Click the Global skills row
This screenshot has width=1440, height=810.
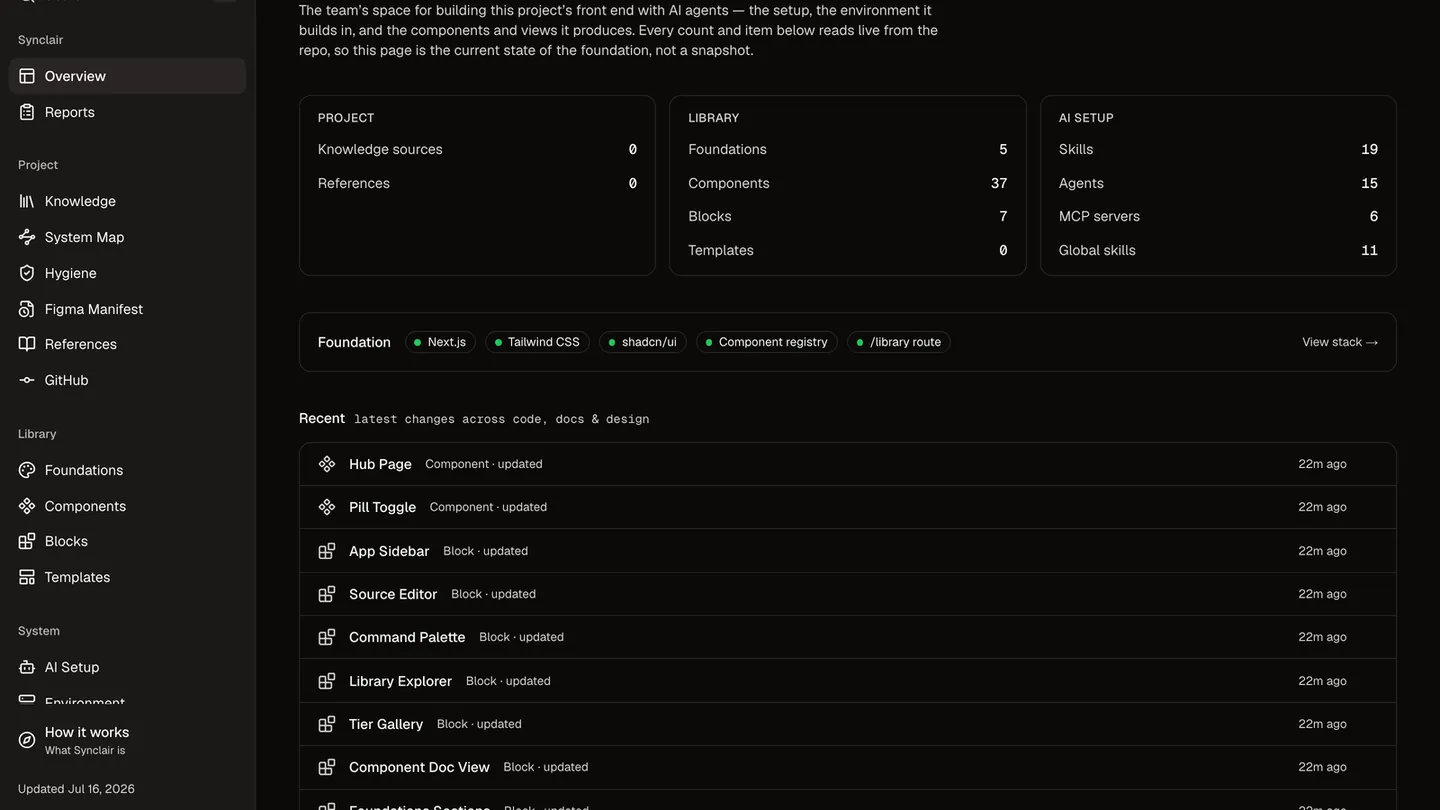[1218, 250]
